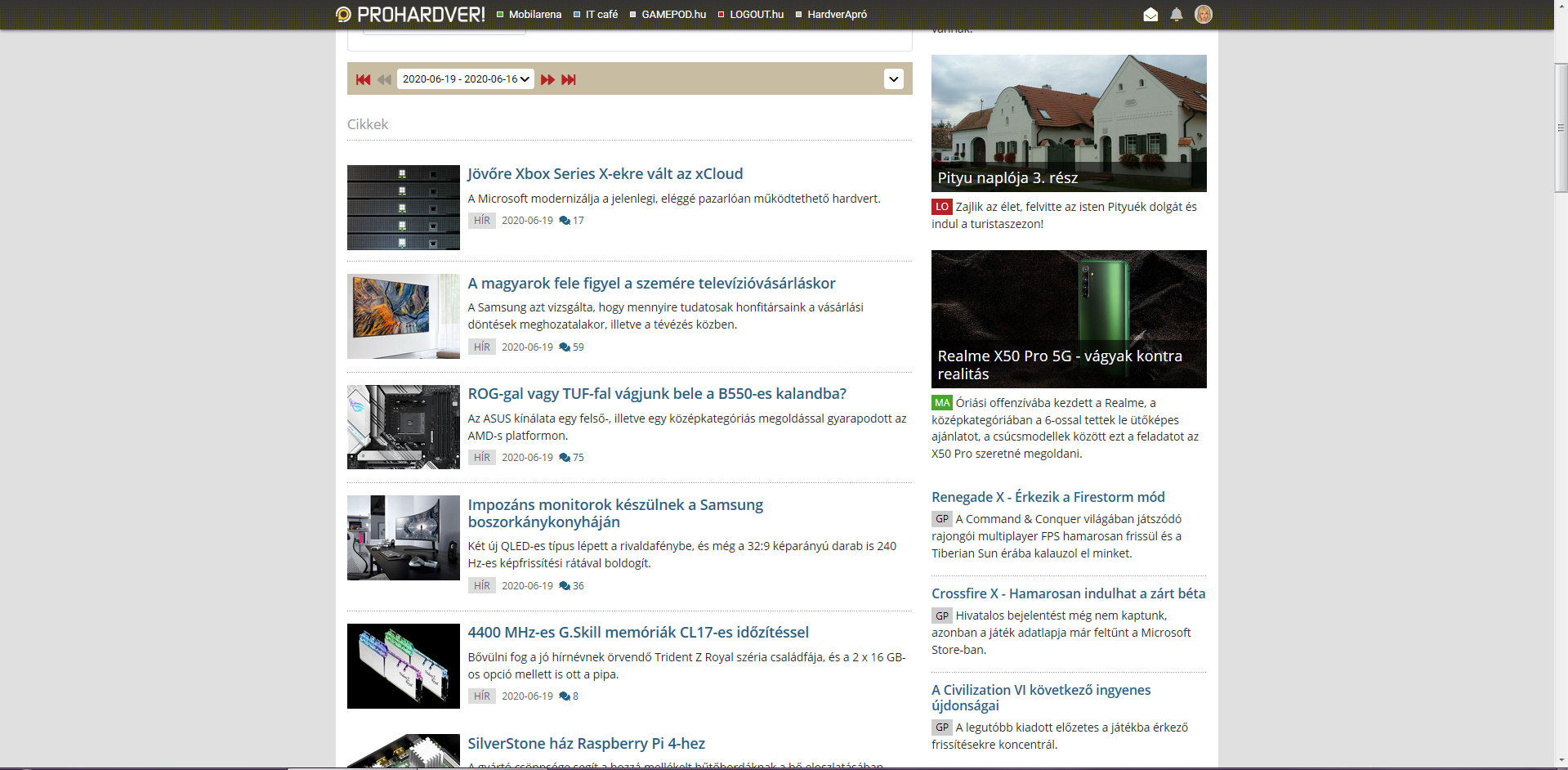Select the GP badge under Crossfire X
Viewport: 1568px width, 770px height.
[x=942, y=616]
